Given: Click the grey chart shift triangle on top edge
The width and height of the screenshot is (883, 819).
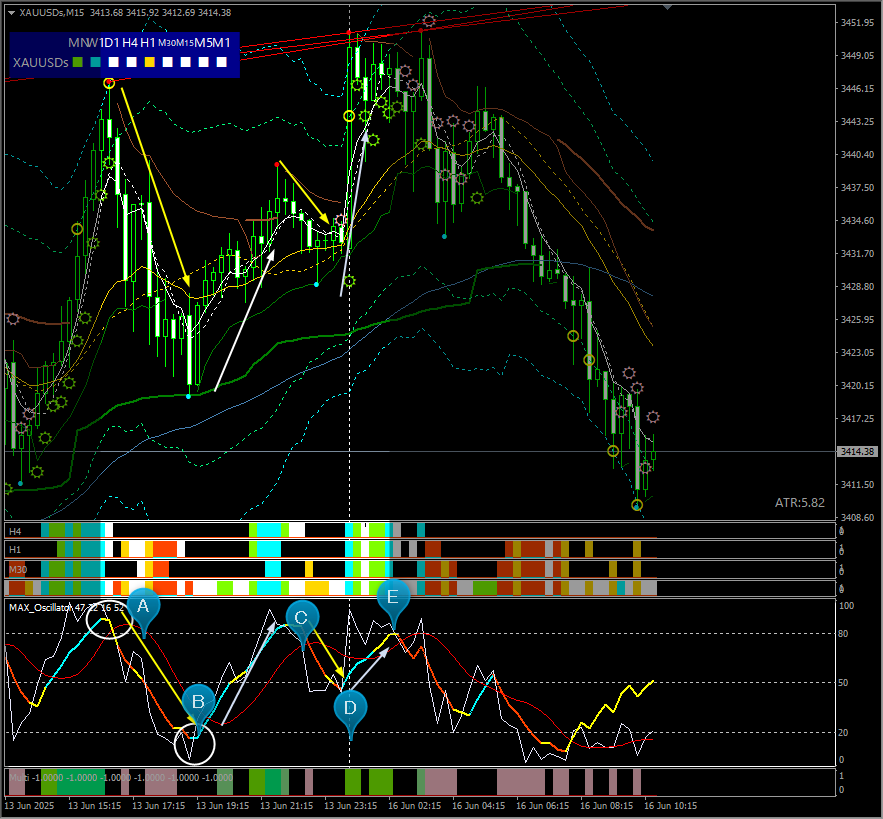Looking at the screenshot, I should pyautogui.click(x=667, y=7).
